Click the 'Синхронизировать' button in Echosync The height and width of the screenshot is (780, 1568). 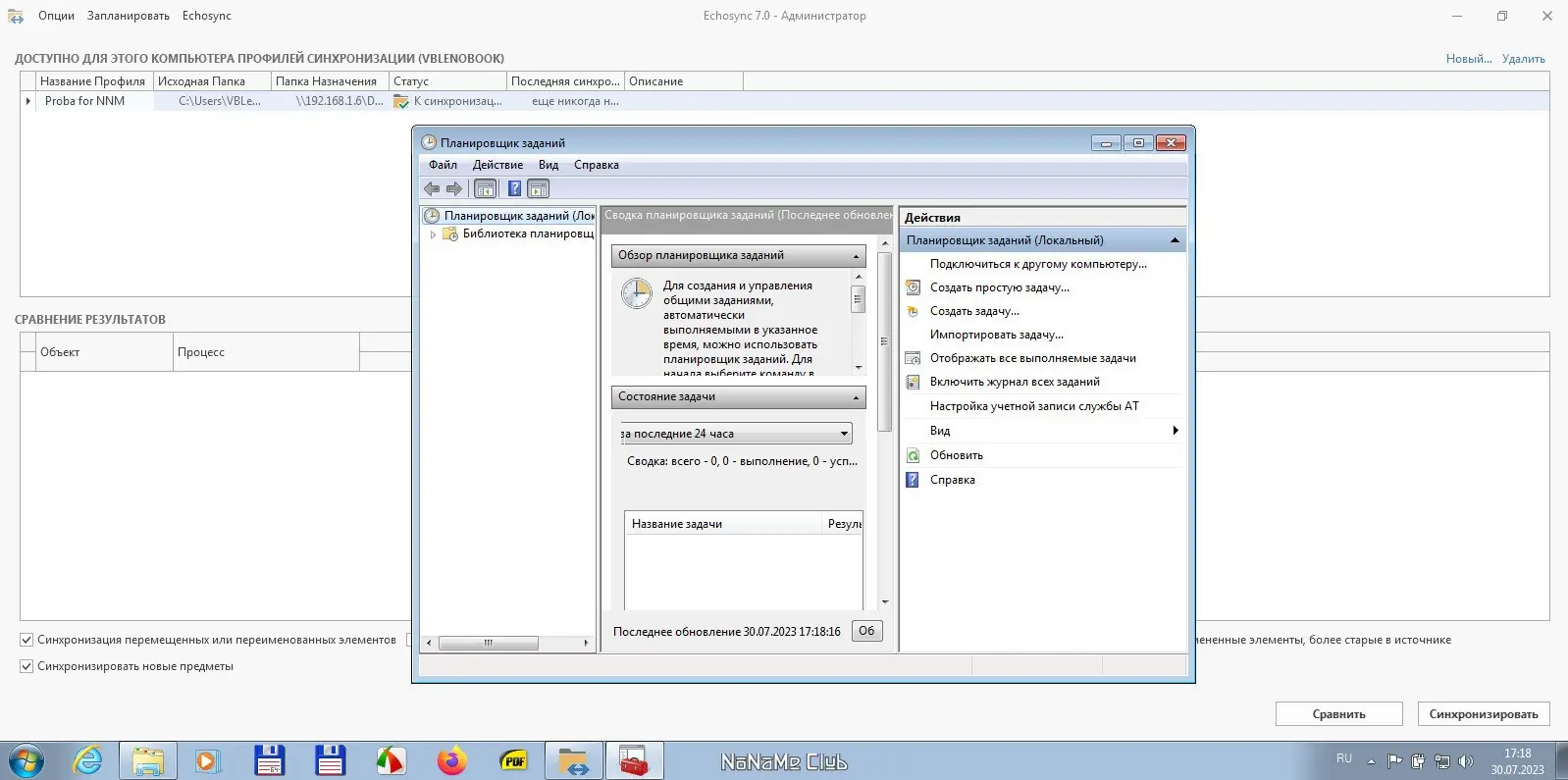point(1484,714)
